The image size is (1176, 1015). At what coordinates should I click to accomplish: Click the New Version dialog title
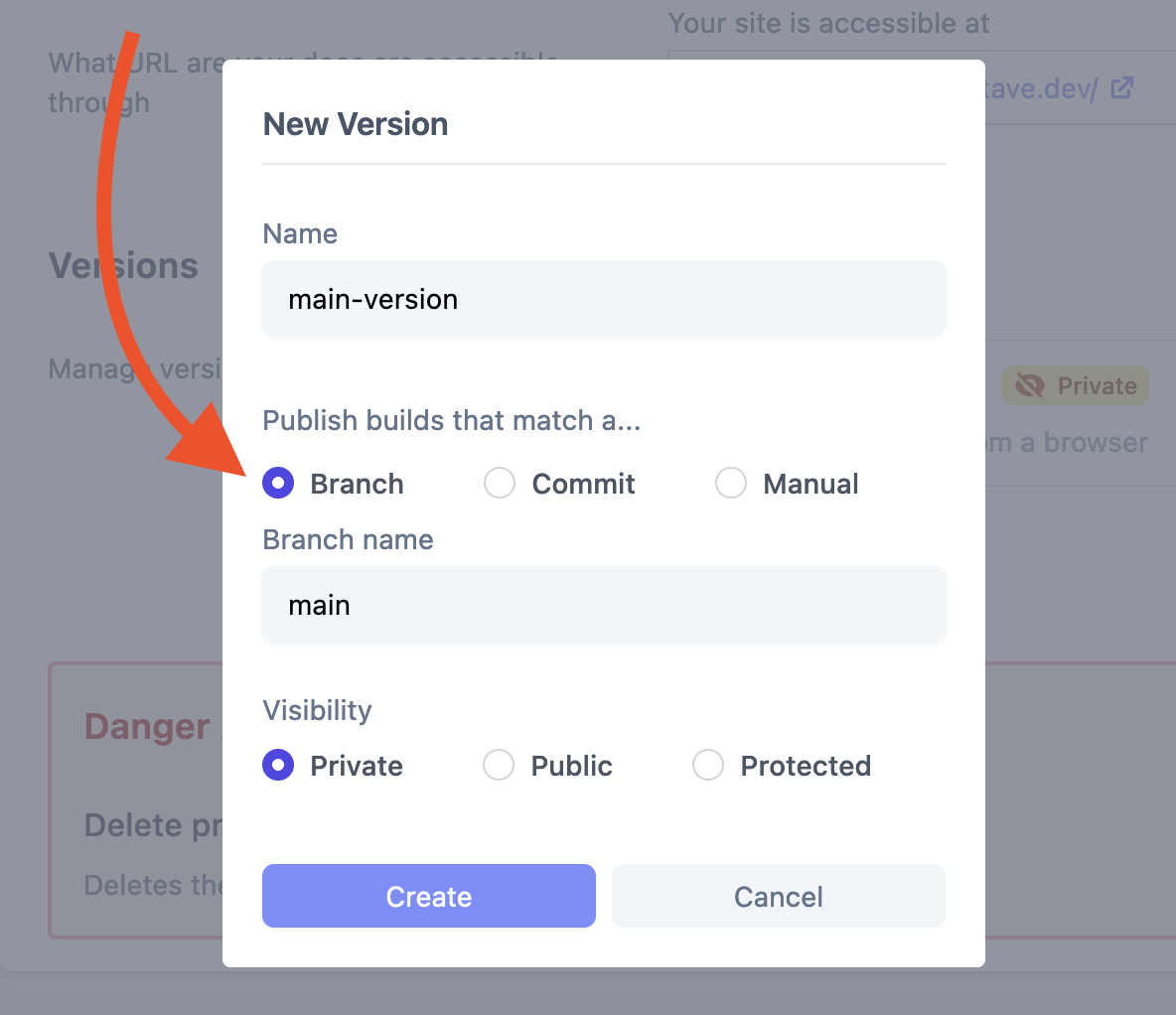click(355, 124)
